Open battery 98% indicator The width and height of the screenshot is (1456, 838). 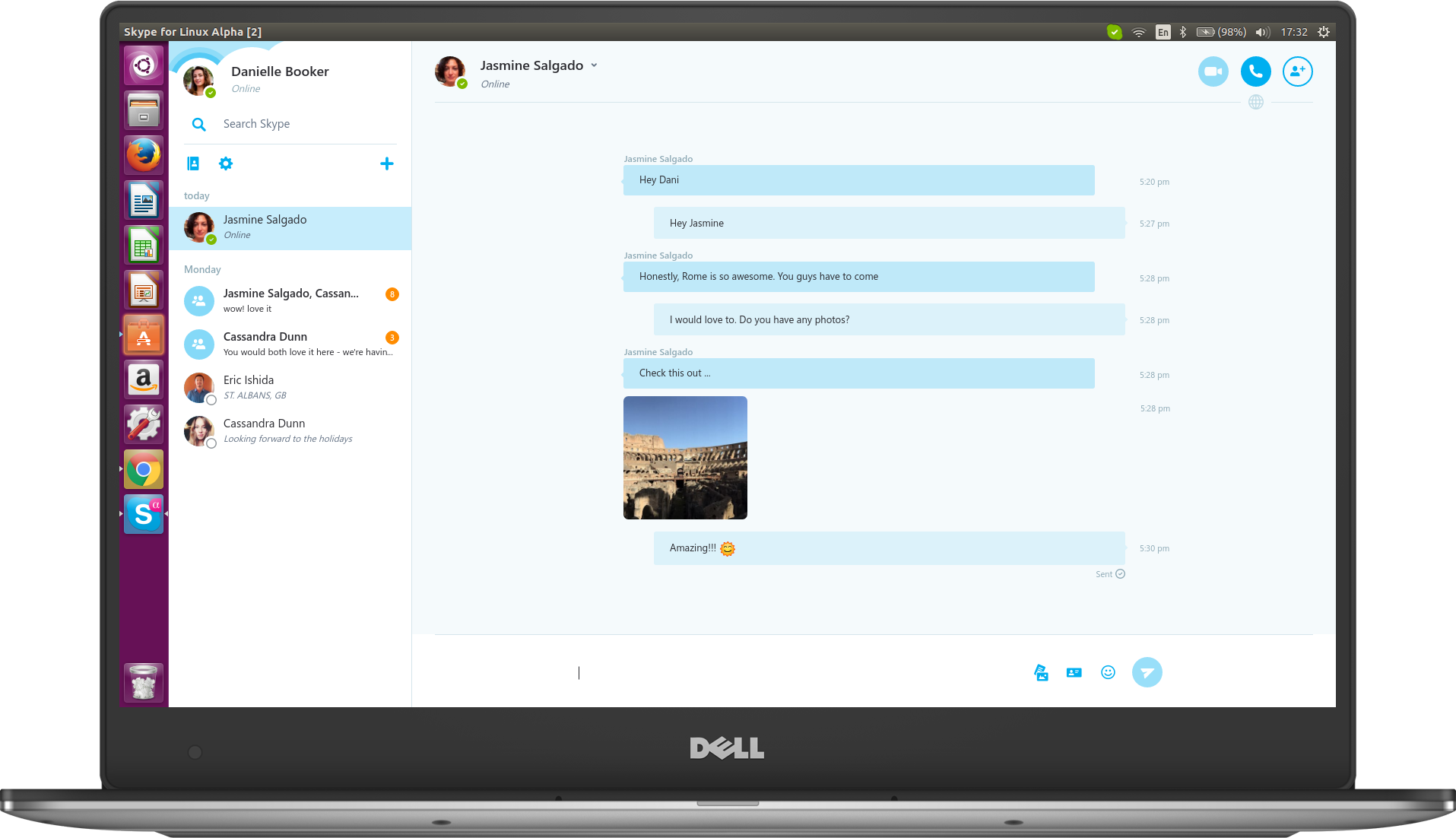pos(1221,32)
